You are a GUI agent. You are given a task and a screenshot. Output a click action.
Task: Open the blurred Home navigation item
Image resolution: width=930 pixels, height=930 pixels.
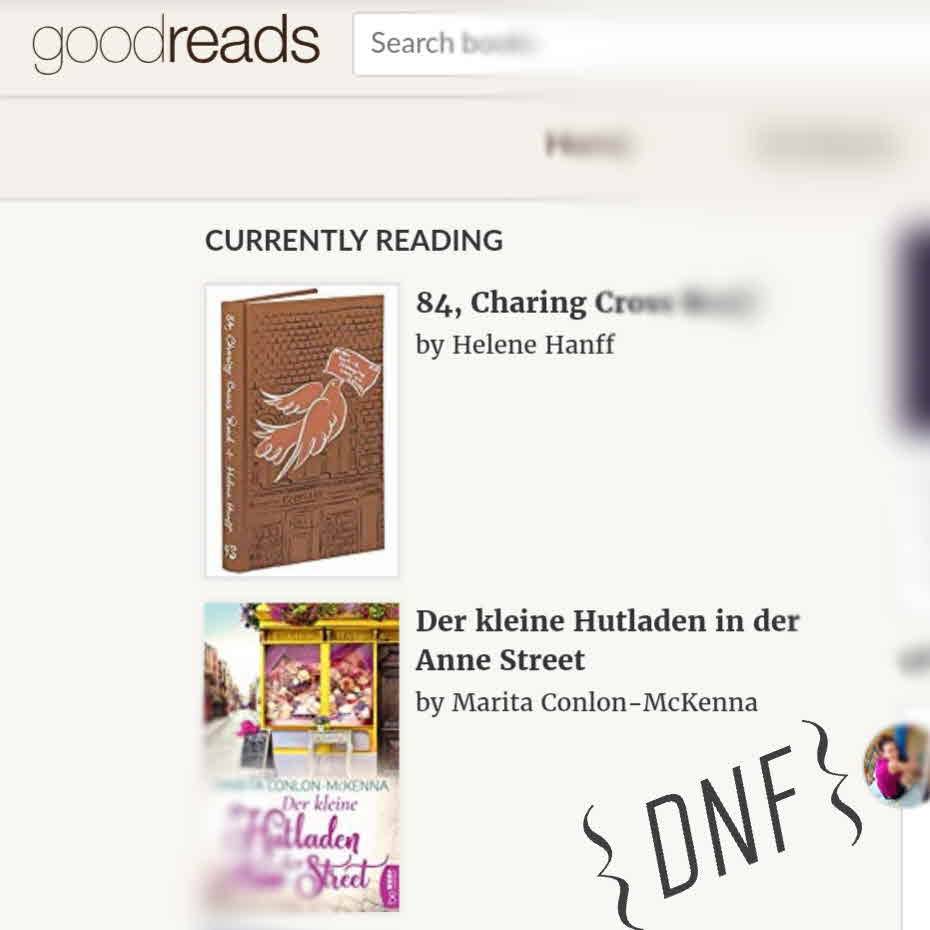pos(586,144)
